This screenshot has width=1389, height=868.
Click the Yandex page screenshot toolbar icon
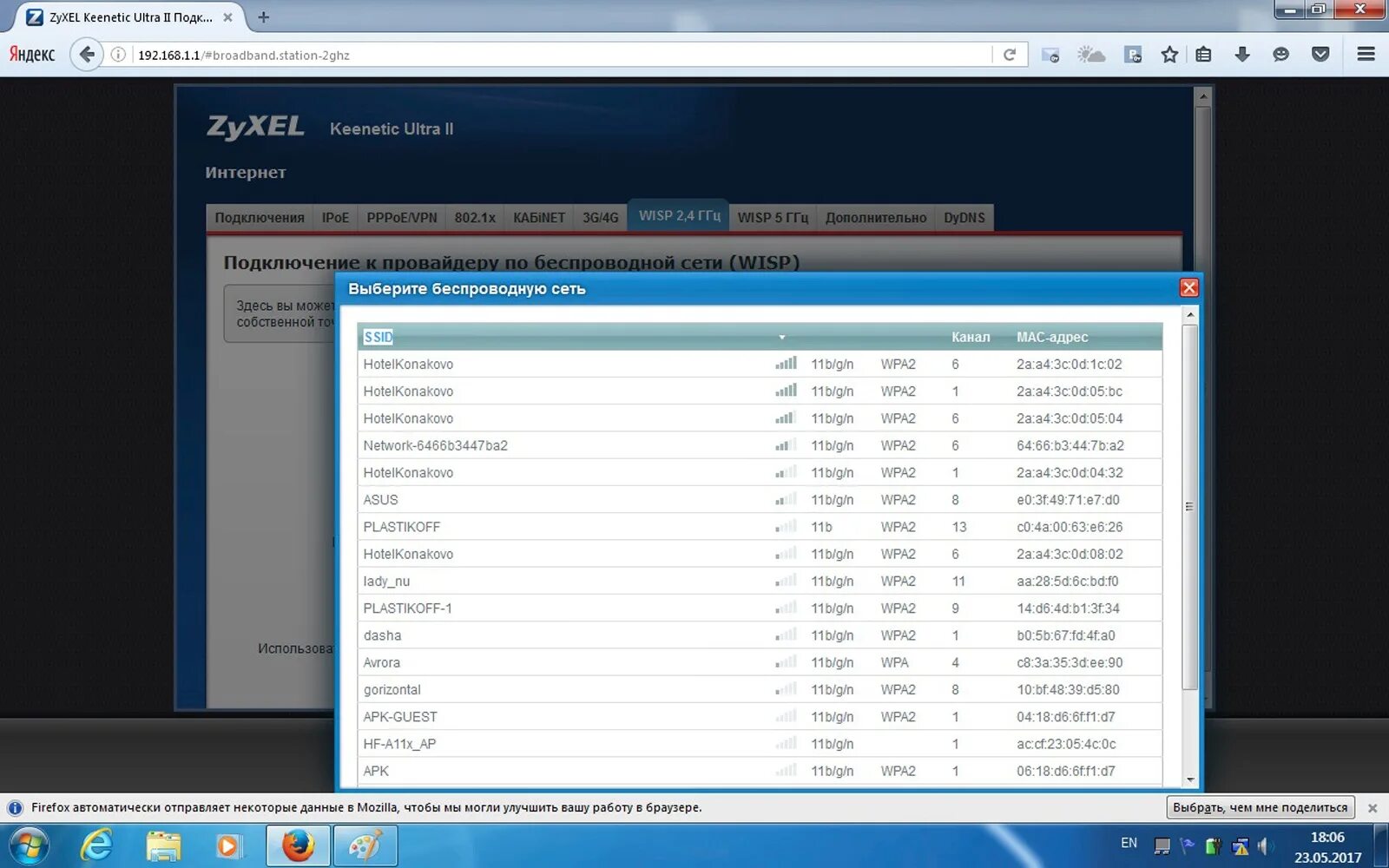(1132, 55)
